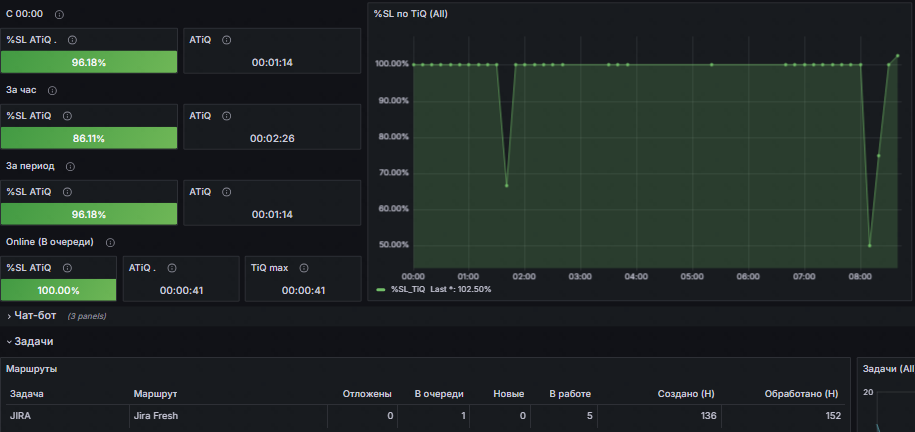Click the 86.11% green gauge bar

[89, 138]
